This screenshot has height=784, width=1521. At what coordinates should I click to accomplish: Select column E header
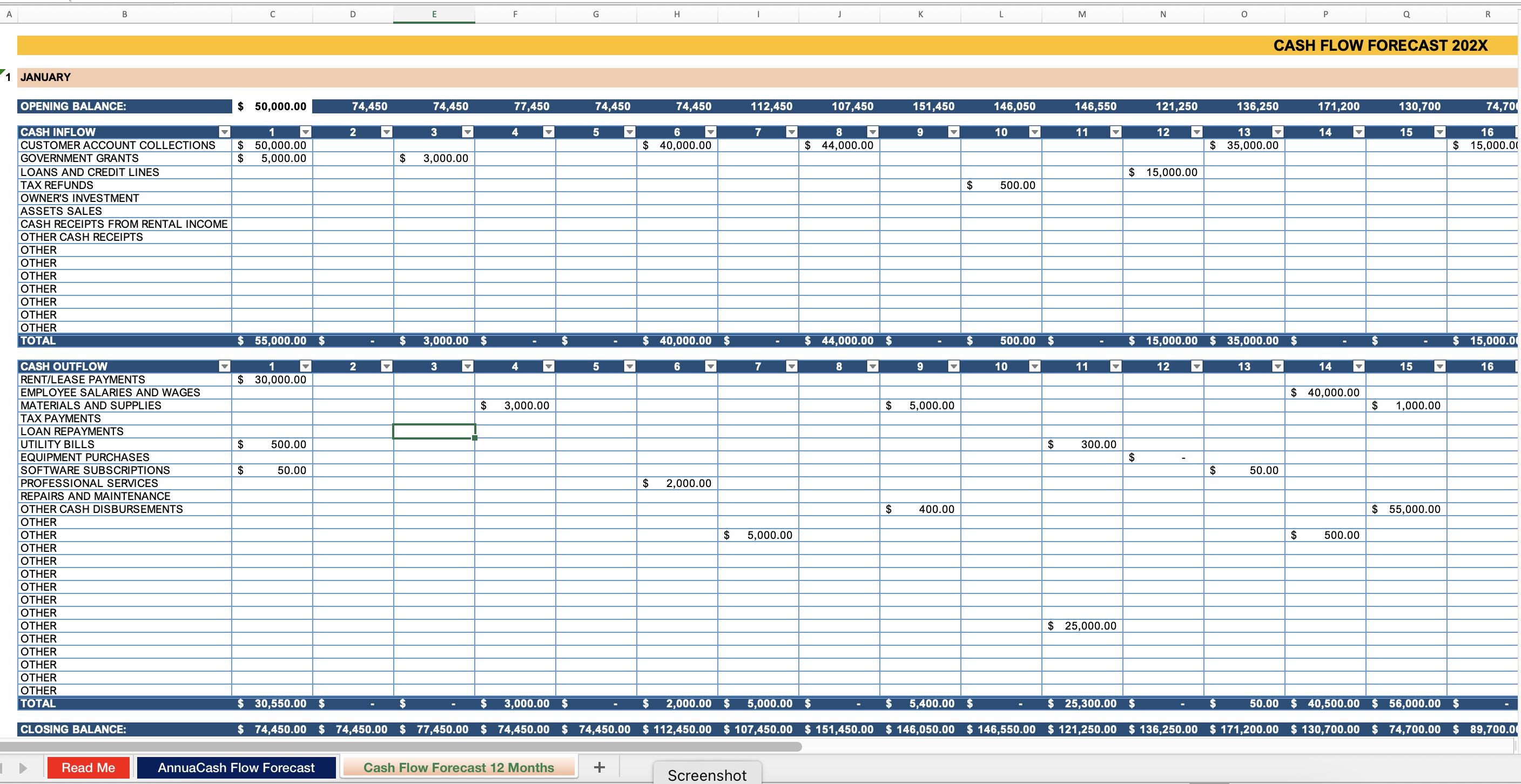tap(434, 14)
